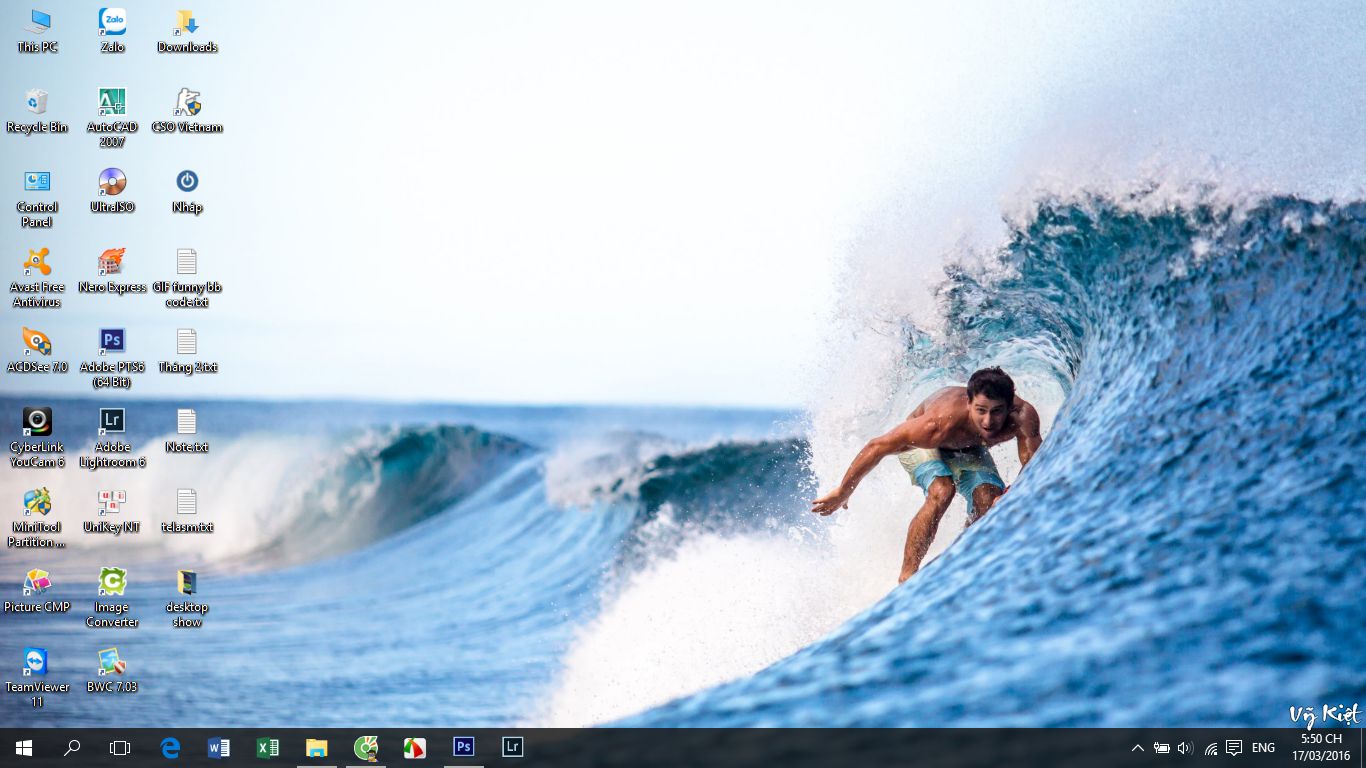Open Excel from the taskbar
The width and height of the screenshot is (1366, 768).
[x=268, y=748]
